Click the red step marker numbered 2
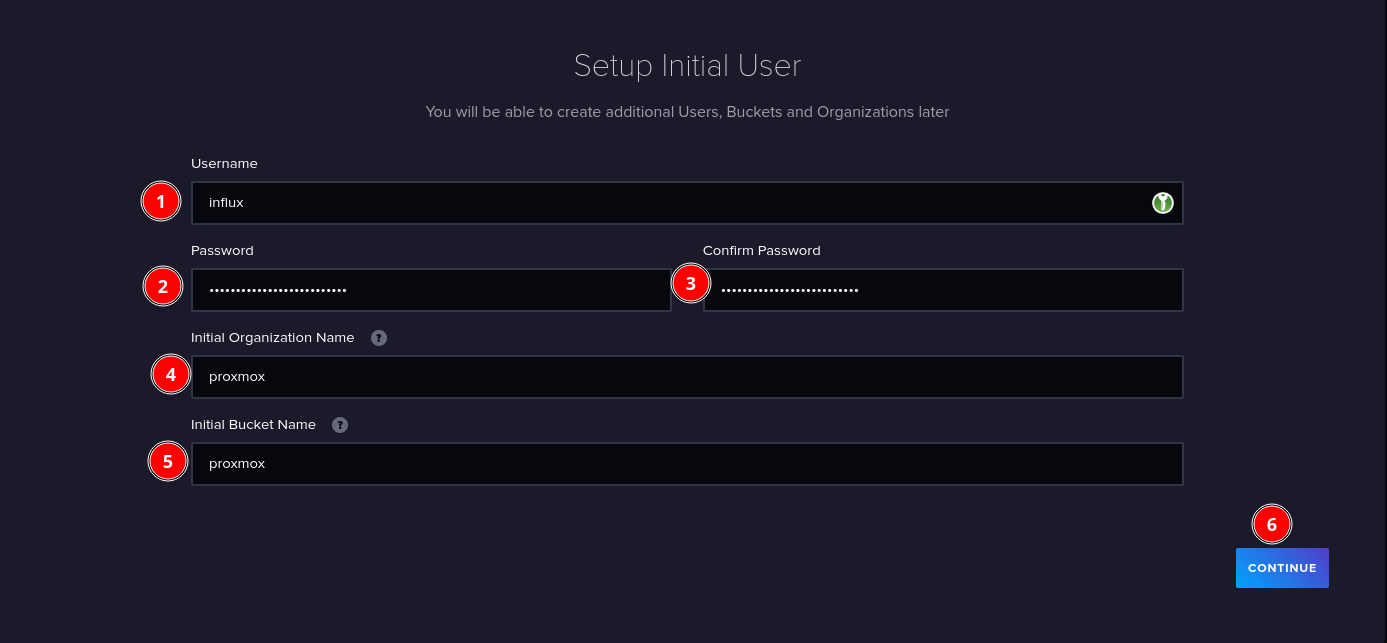The width and height of the screenshot is (1387, 643). point(162,288)
